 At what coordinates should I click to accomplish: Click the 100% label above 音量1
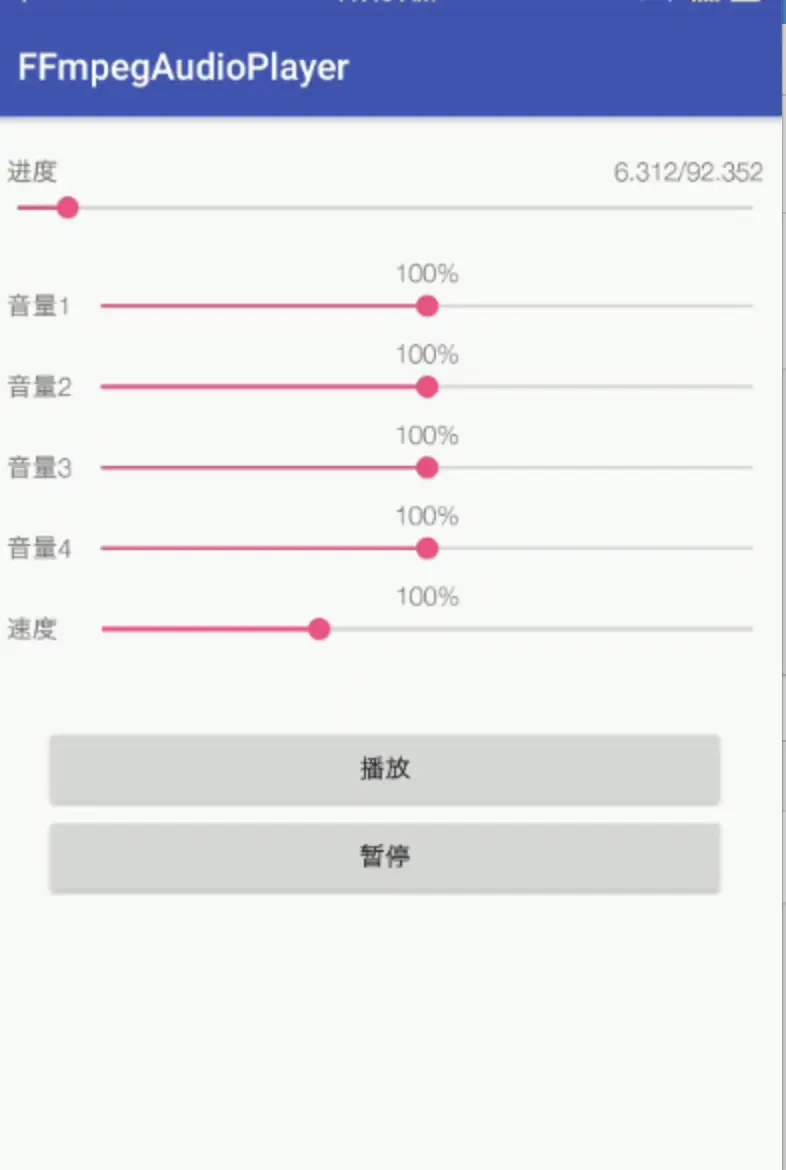(x=426, y=272)
